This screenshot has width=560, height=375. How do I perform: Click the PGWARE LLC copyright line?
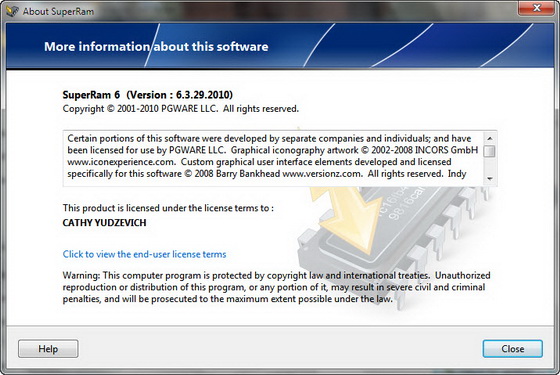point(180,109)
